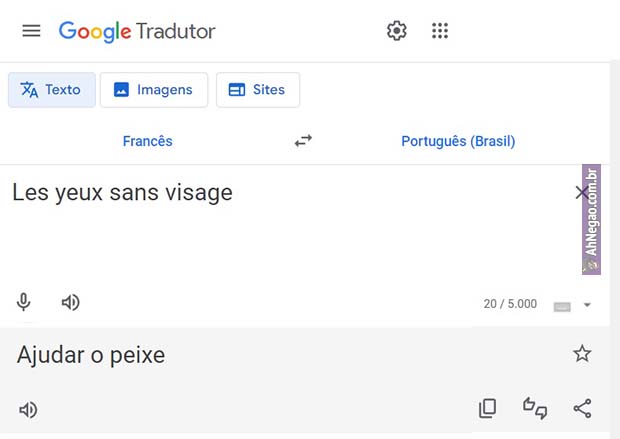620x439 pixels.
Task: Toggle the virtual keyboard icon
Action: pos(562,306)
